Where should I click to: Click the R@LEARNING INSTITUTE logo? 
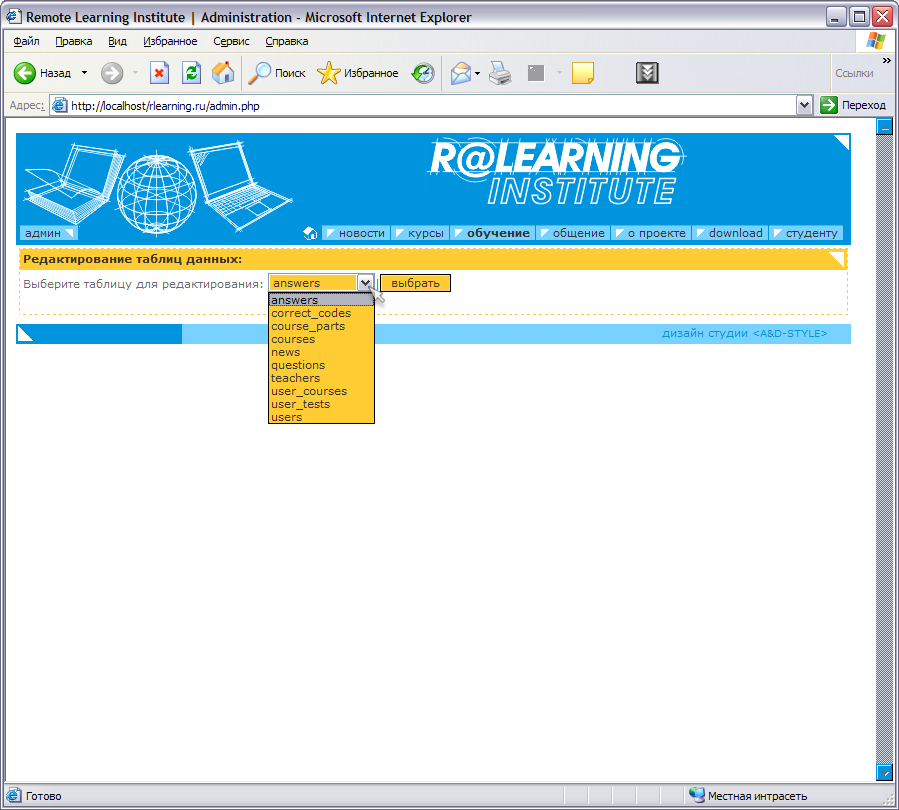[x=556, y=171]
